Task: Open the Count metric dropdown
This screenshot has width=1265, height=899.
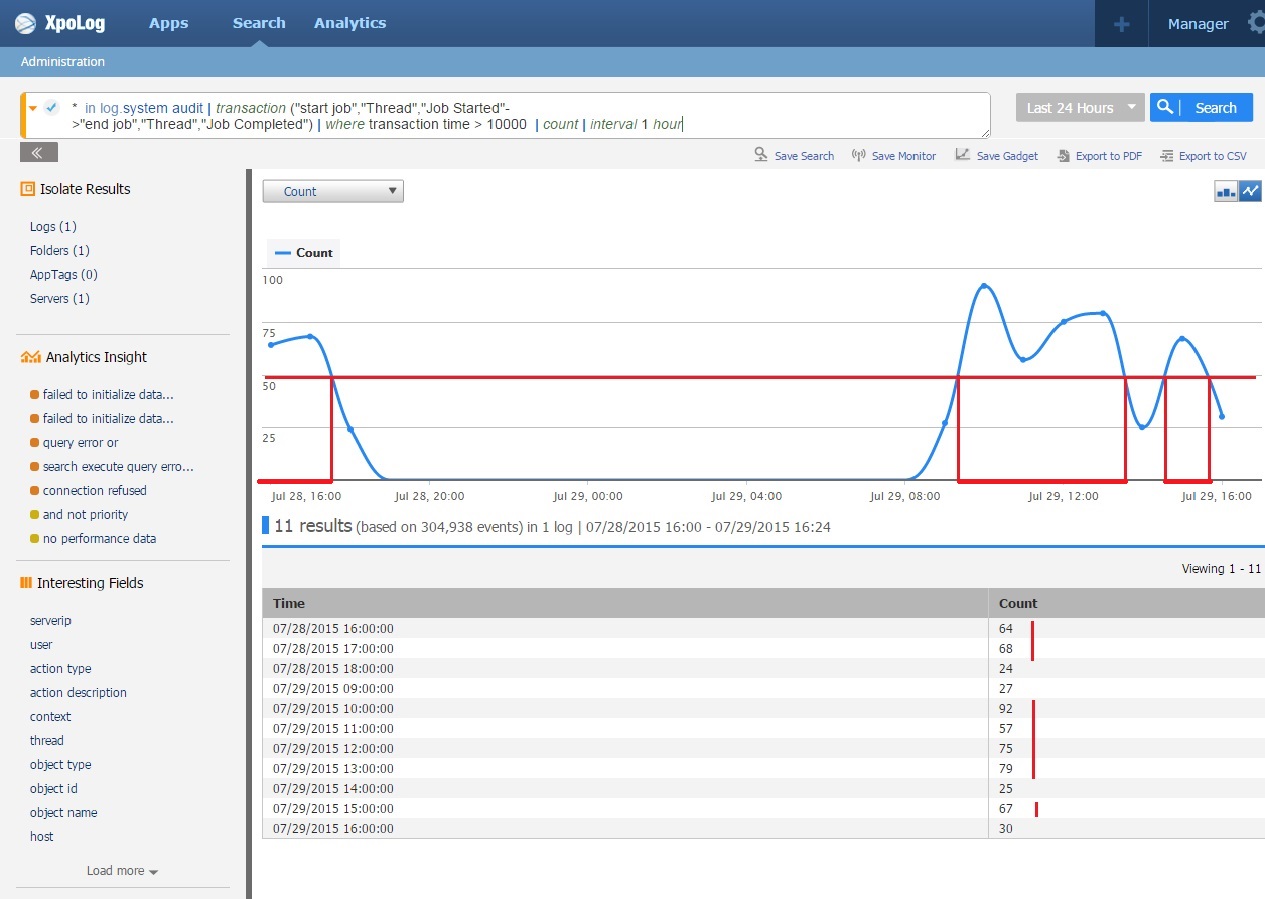Action: click(x=332, y=191)
